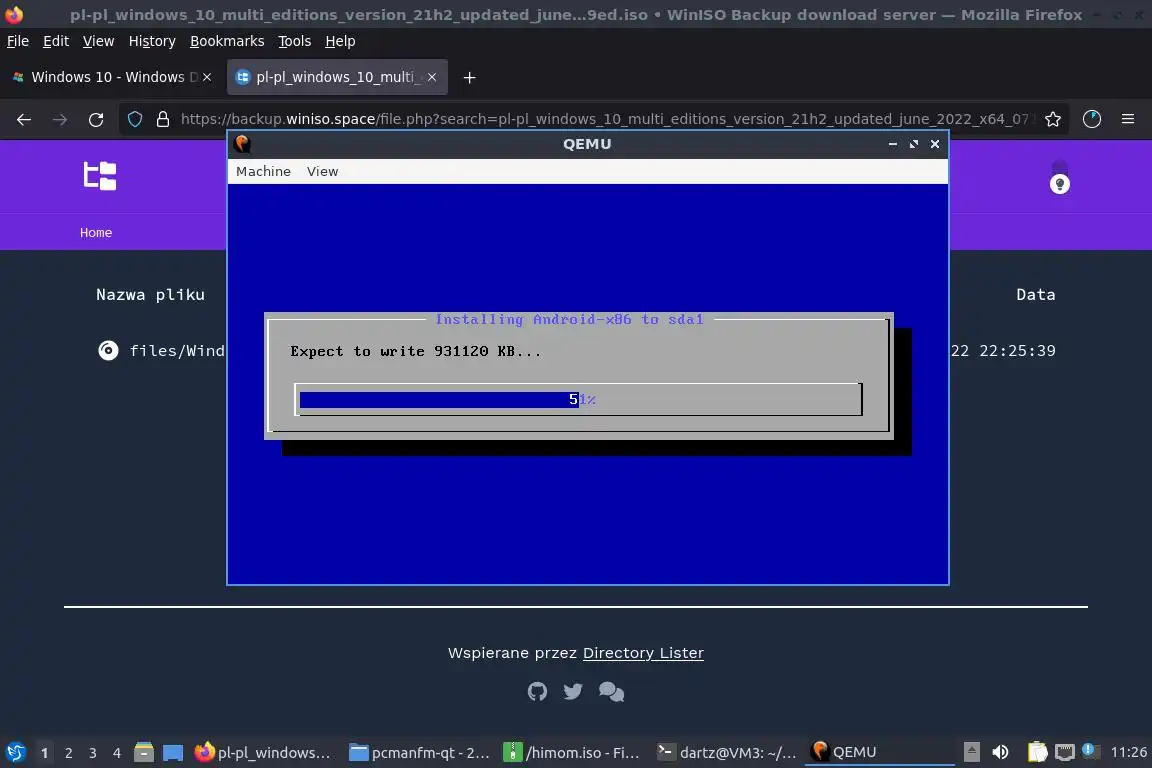Switch to /himom.iso archive taskbar entry
Image resolution: width=1152 pixels, height=768 pixels.
click(572, 753)
